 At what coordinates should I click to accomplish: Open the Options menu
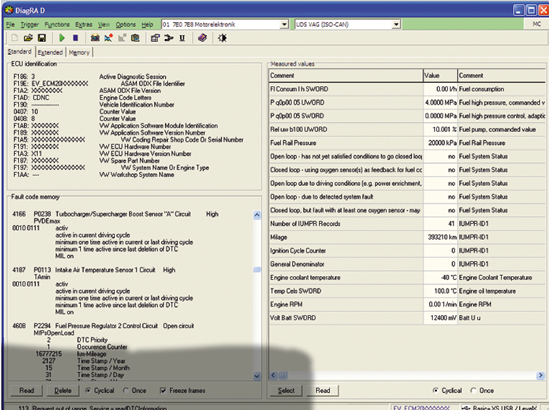[x=126, y=25]
